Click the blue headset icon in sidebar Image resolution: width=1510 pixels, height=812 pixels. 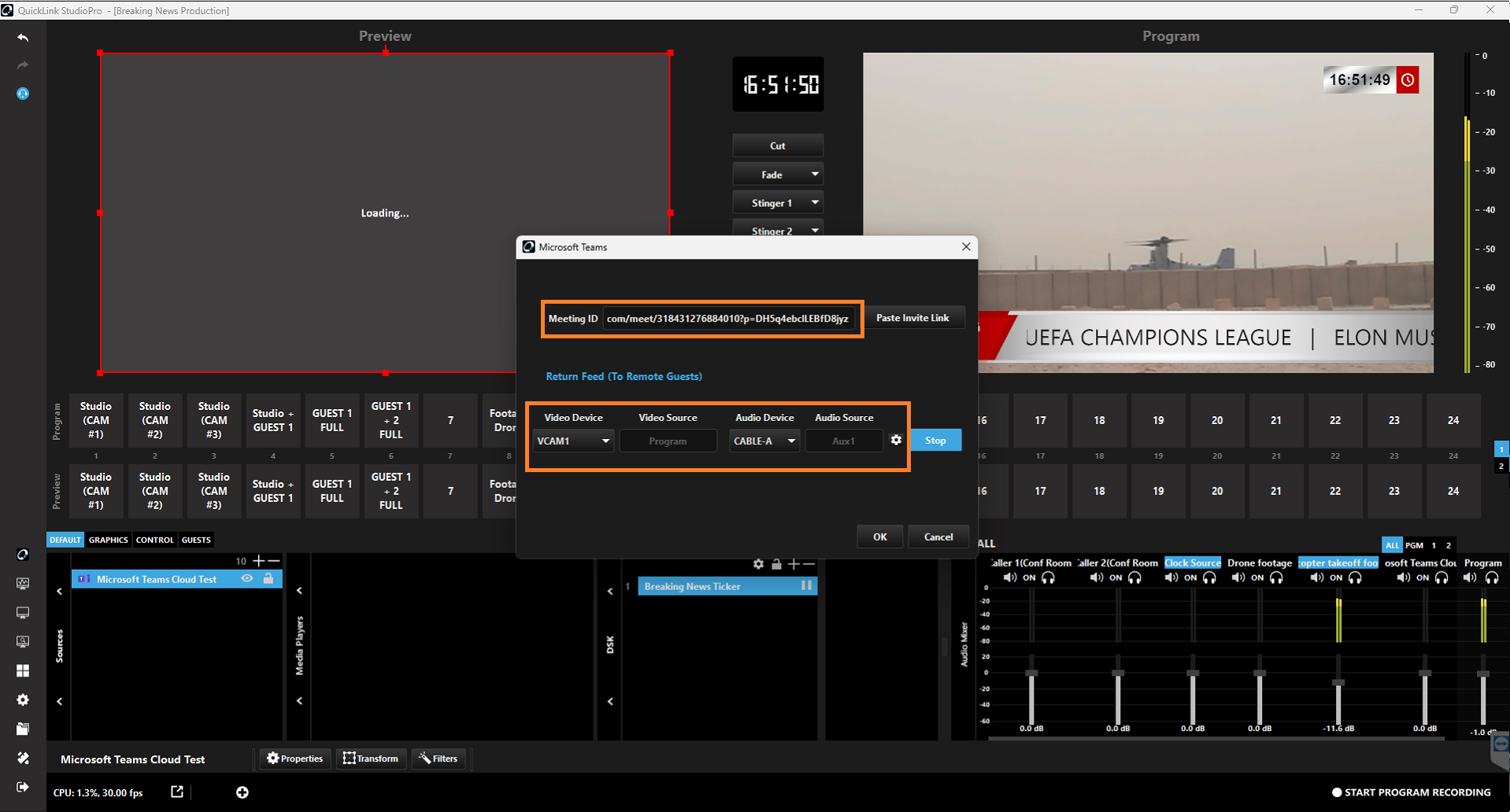(23, 94)
